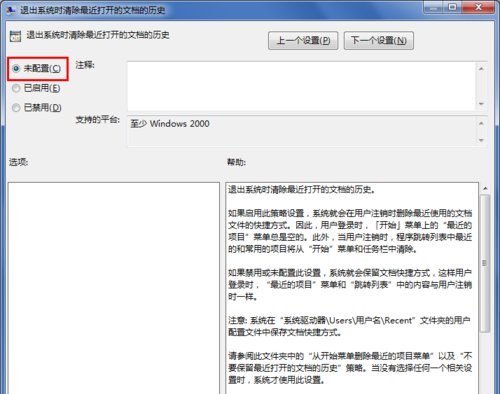The image size is (500, 394).
Task: Click inside the 注释 comment text box
Action: pyautogui.click(x=301, y=86)
